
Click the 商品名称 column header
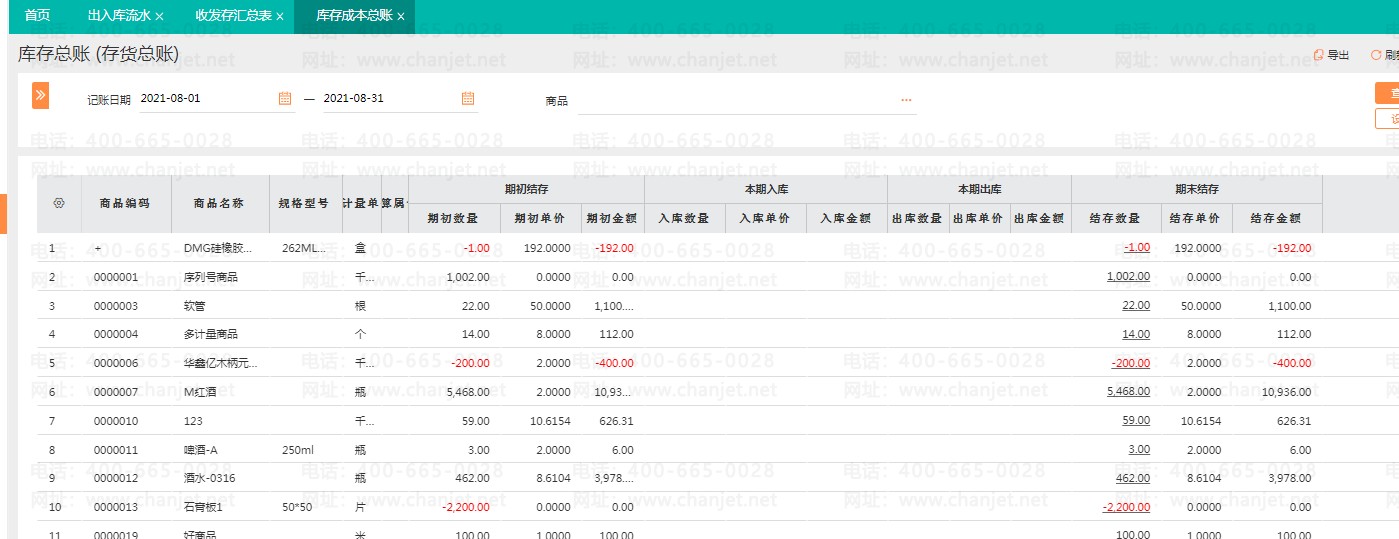pyautogui.click(x=219, y=202)
